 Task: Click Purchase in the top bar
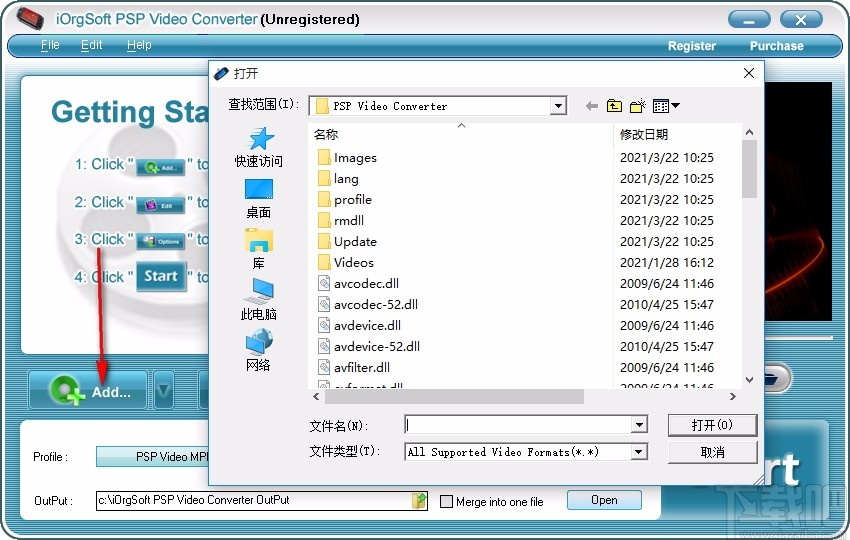[x=776, y=46]
